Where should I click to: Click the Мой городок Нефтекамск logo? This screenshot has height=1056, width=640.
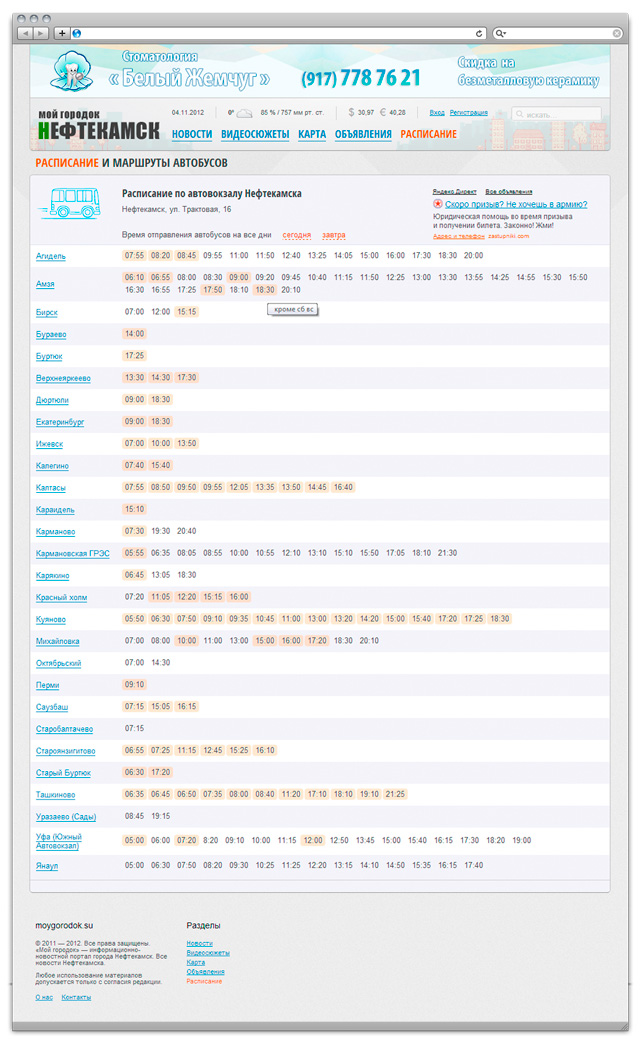click(x=98, y=125)
